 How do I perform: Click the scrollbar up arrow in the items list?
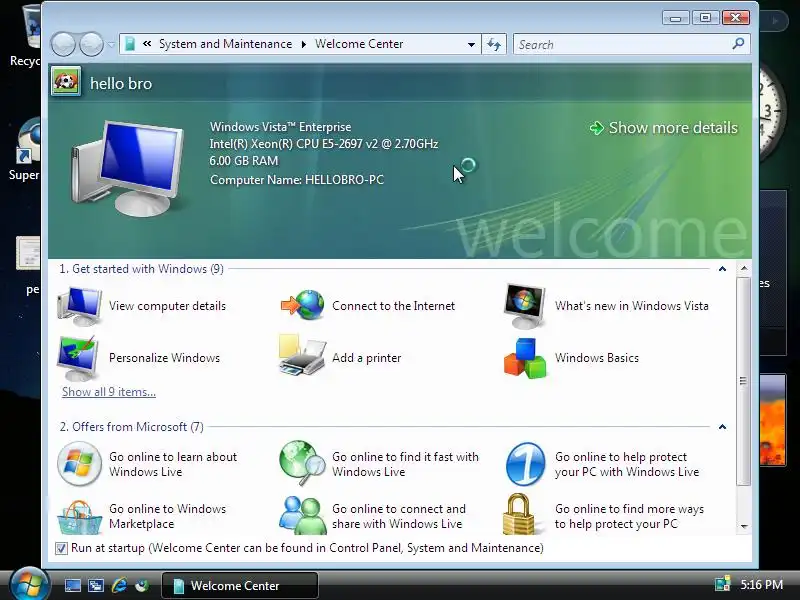coord(744,268)
